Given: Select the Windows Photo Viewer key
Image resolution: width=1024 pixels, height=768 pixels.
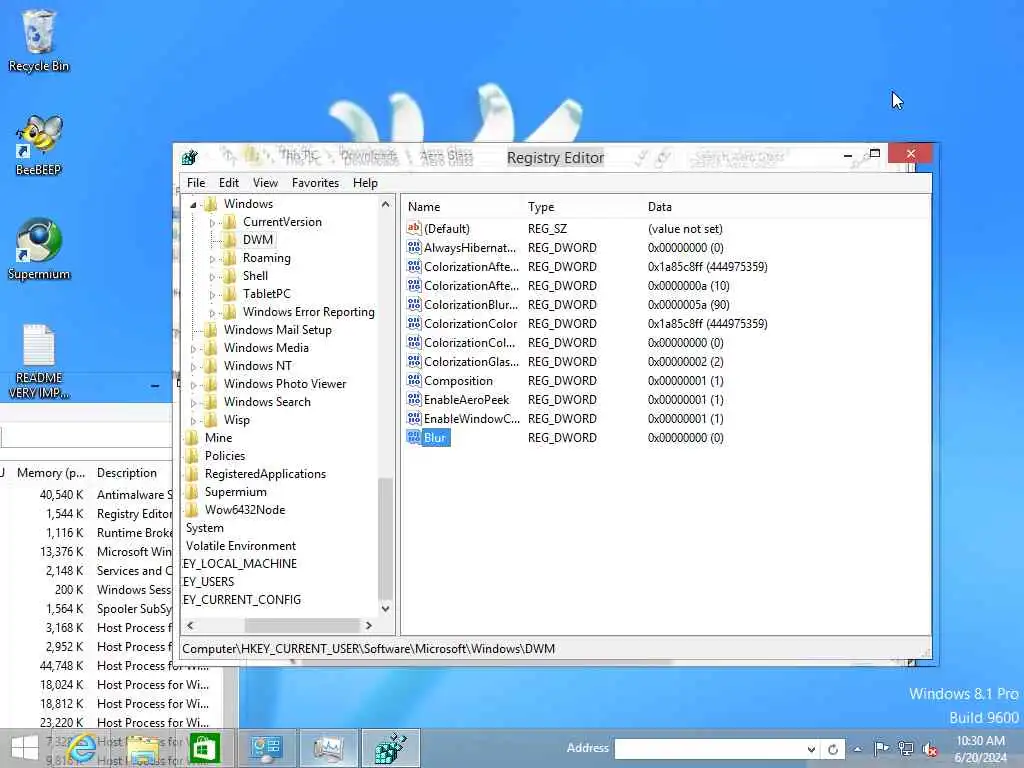Looking at the screenshot, I should click(x=285, y=384).
